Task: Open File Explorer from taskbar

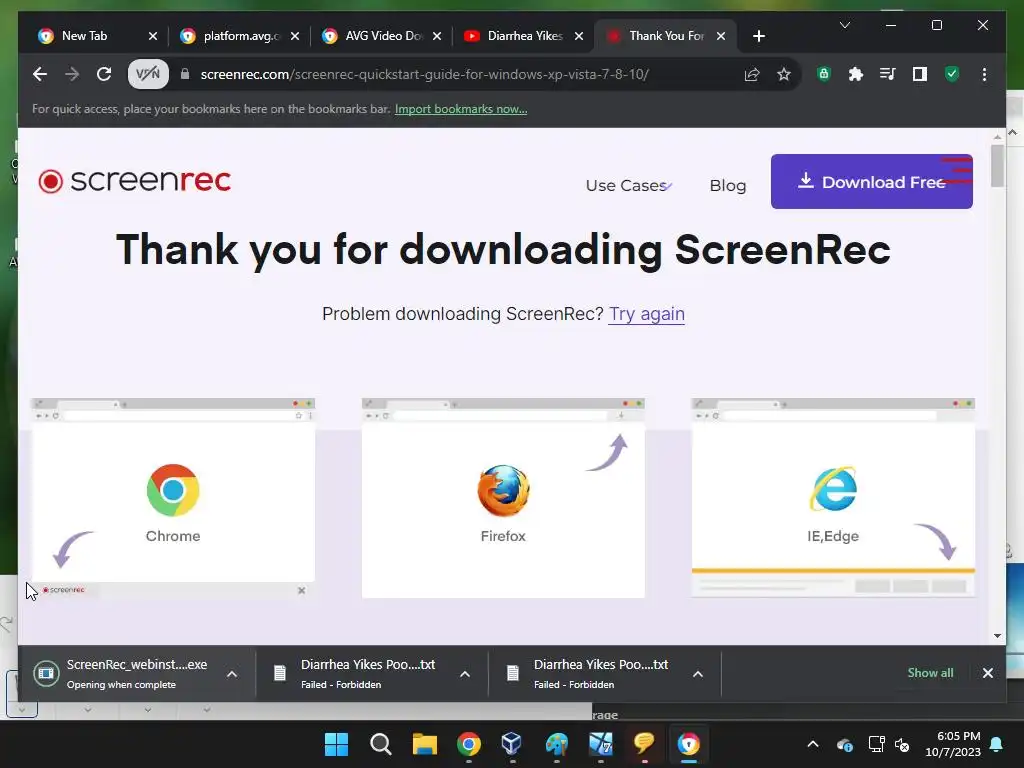Action: pyautogui.click(x=424, y=744)
